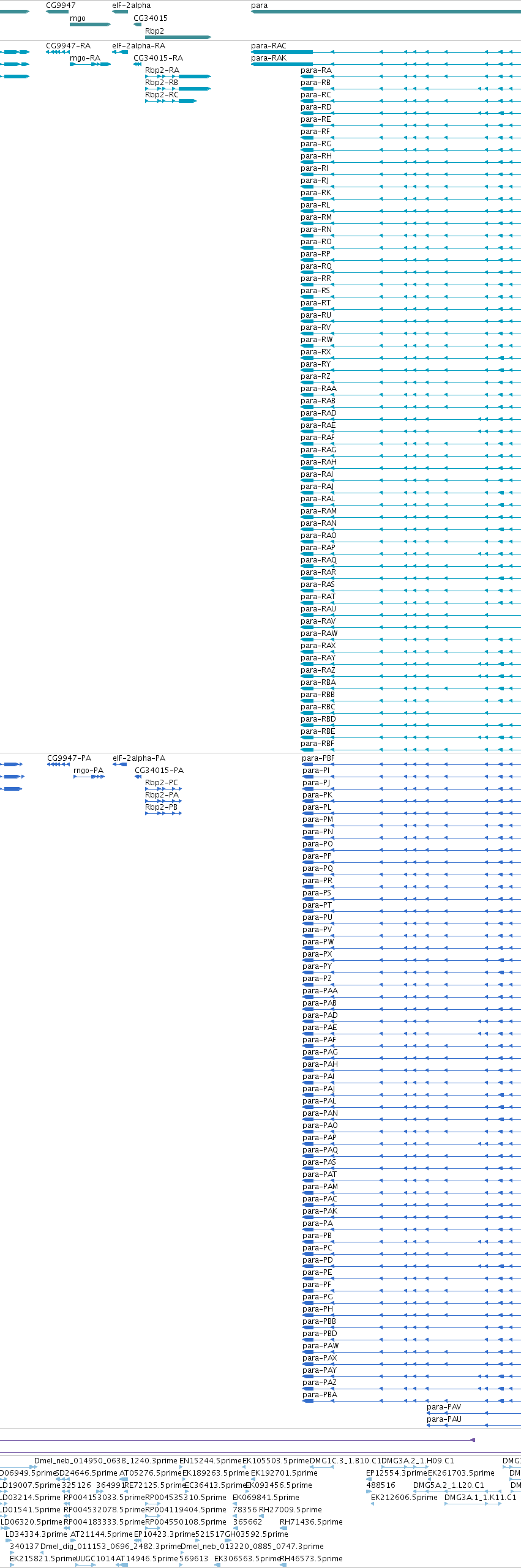Screen dimensions: 521x1568
Task: Click the Rbp2 gene arrow glyph
Action: pos(178,37)
